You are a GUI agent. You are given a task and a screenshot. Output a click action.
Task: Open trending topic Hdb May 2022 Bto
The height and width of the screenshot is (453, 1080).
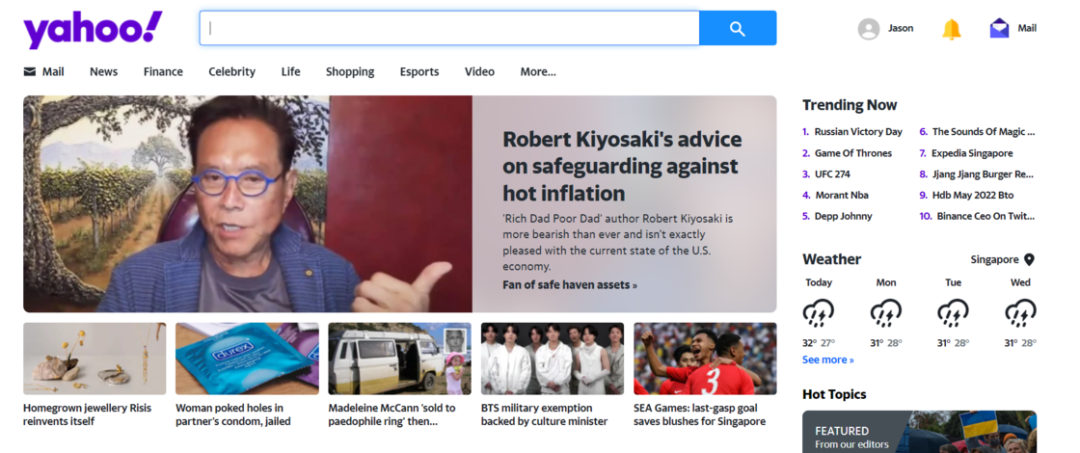coord(973,195)
